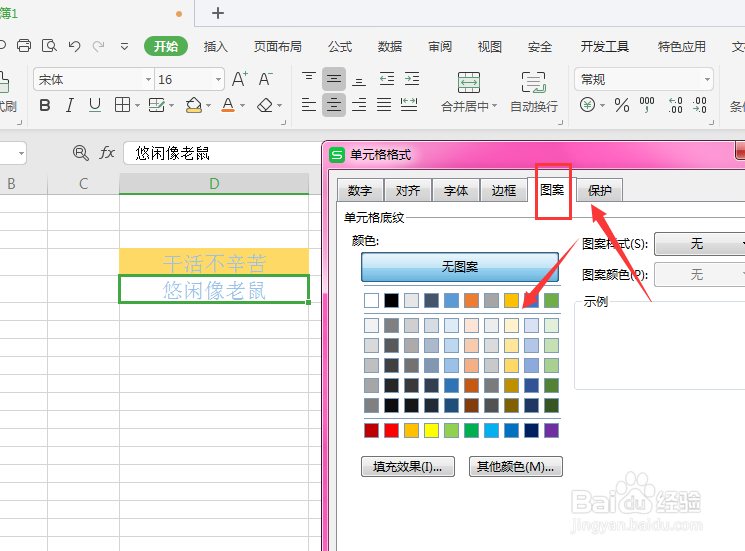Apply thousands separator style

647,105
